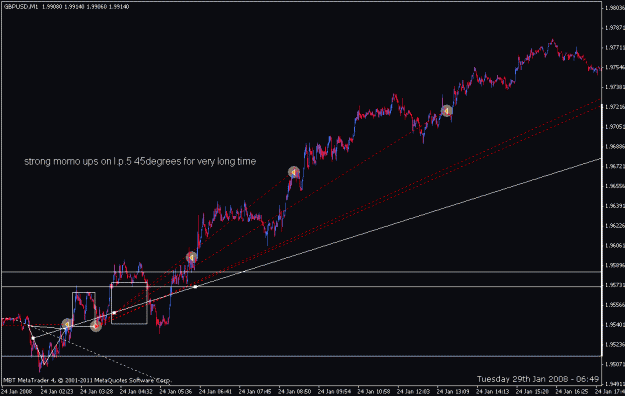
Task: Click the 1.9721 price scale label
Action: 615,107
